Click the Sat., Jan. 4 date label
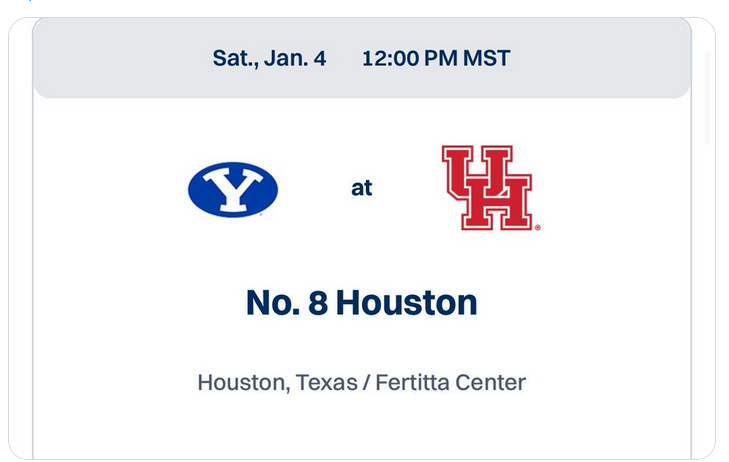Screen dimensions: 729x462 (x=269, y=59)
